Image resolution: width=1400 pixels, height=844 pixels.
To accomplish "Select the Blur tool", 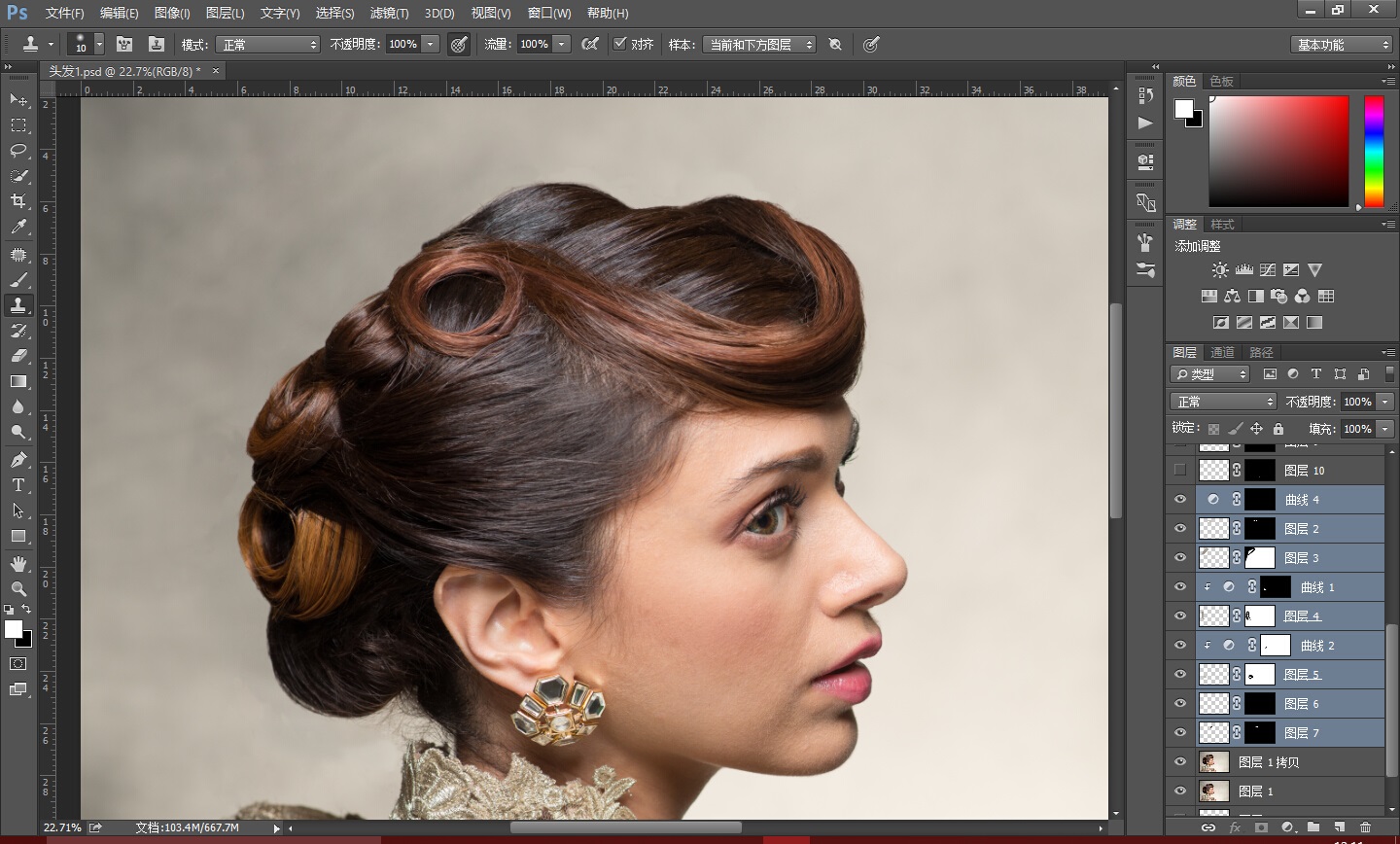I will [18, 406].
